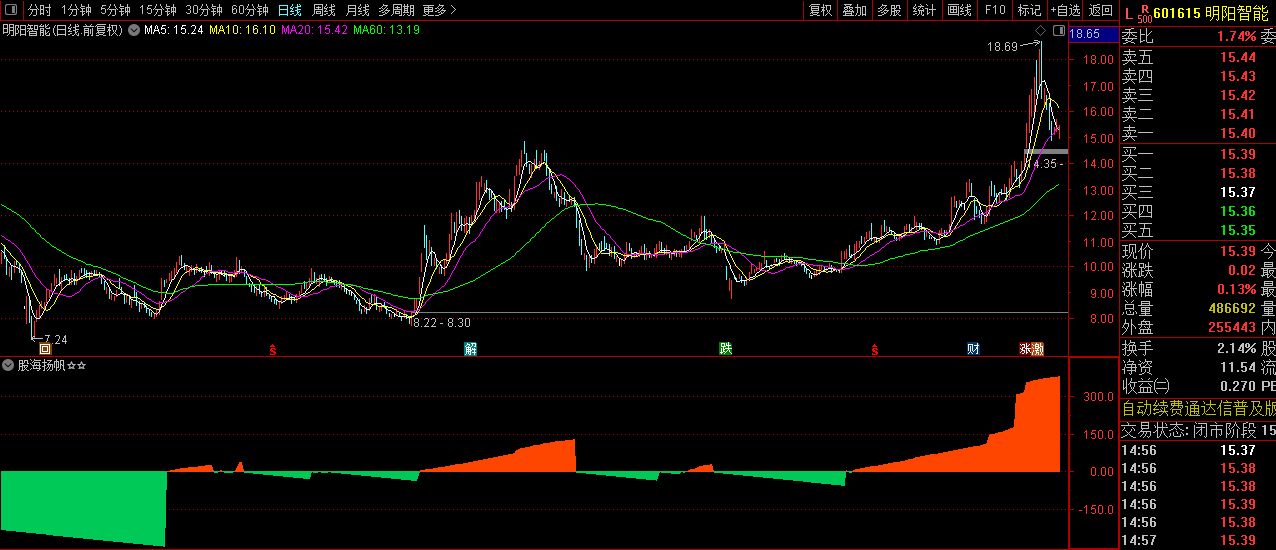Viewport: 1276px width, 550px height.
Task: Click the 返回 back button
Action: tap(1100, 10)
